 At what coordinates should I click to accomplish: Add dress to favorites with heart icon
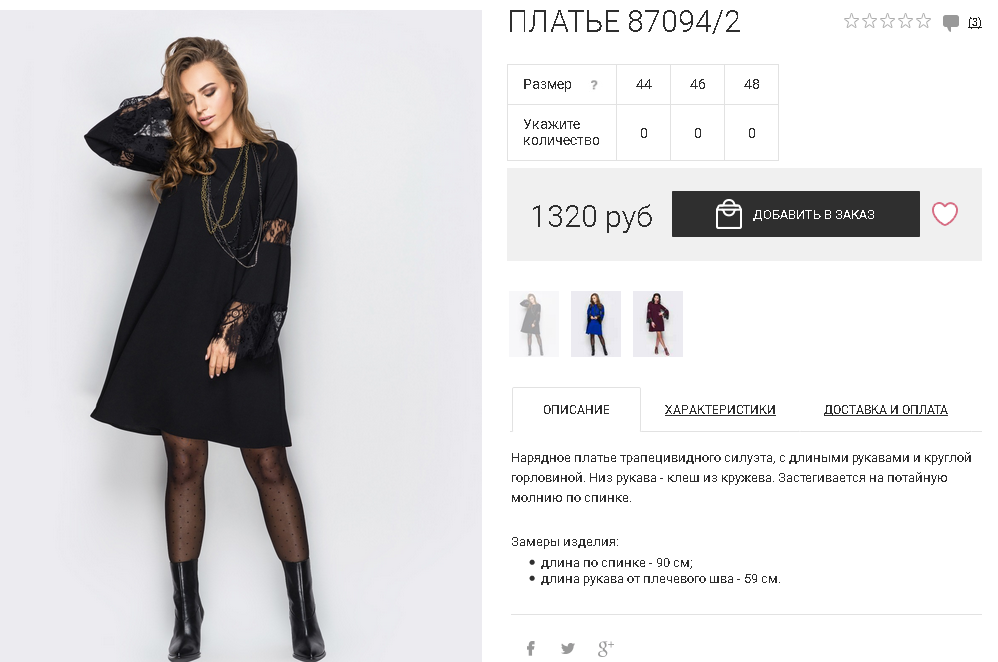click(945, 214)
